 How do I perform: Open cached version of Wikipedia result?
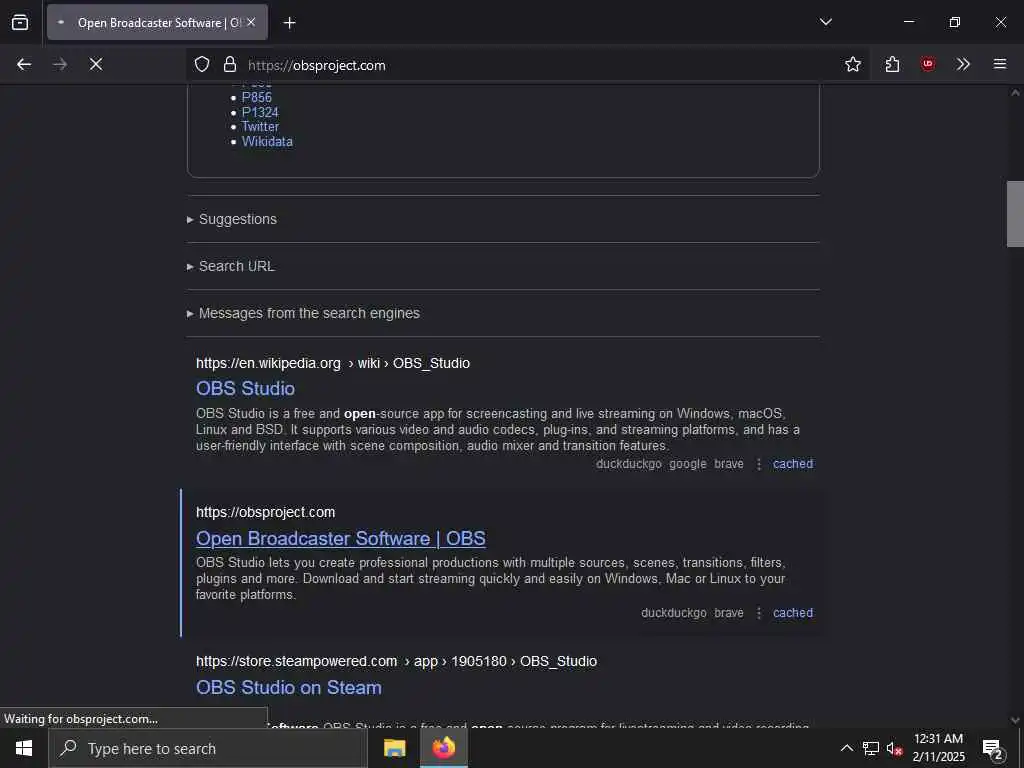click(793, 464)
